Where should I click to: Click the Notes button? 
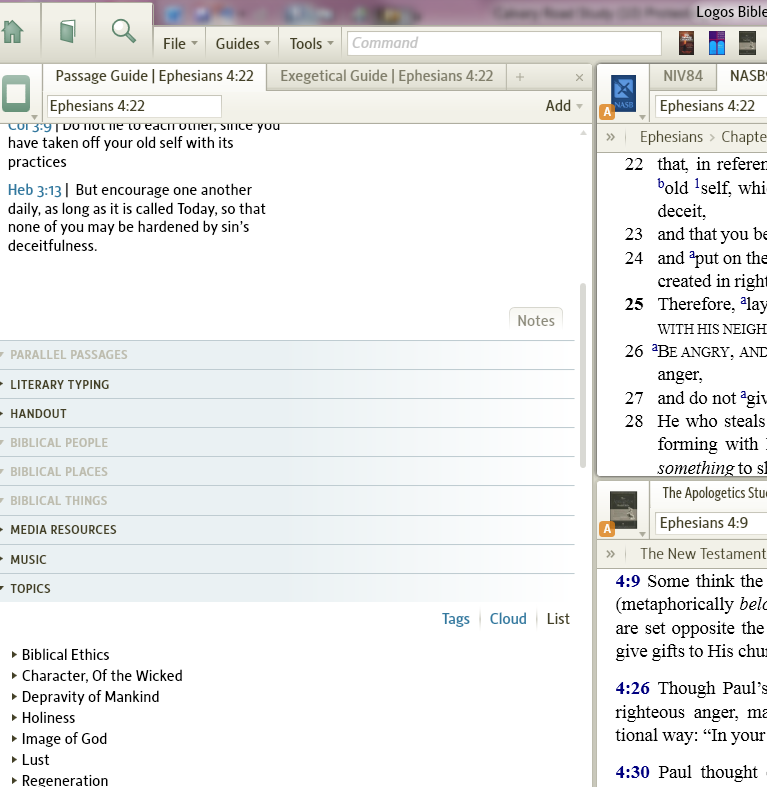coord(536,320)
